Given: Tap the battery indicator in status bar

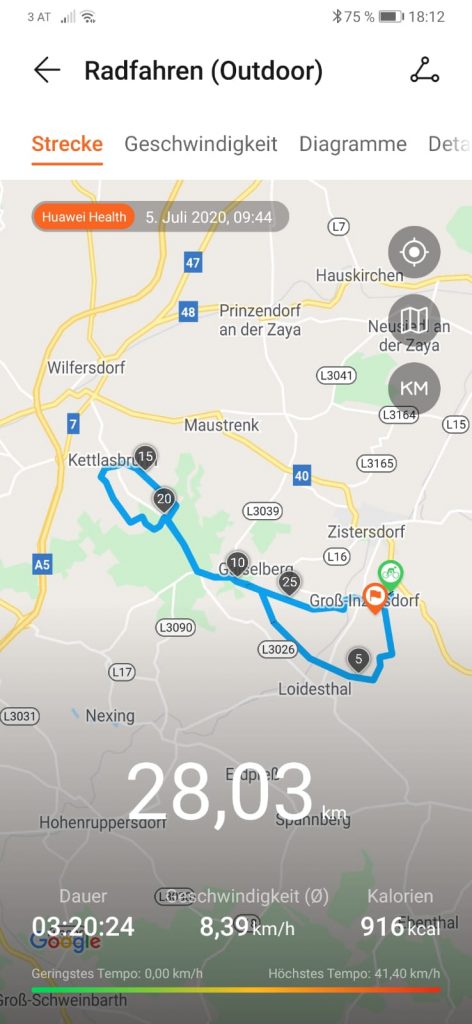Looking at the screenshot, I should coord(392,16).
